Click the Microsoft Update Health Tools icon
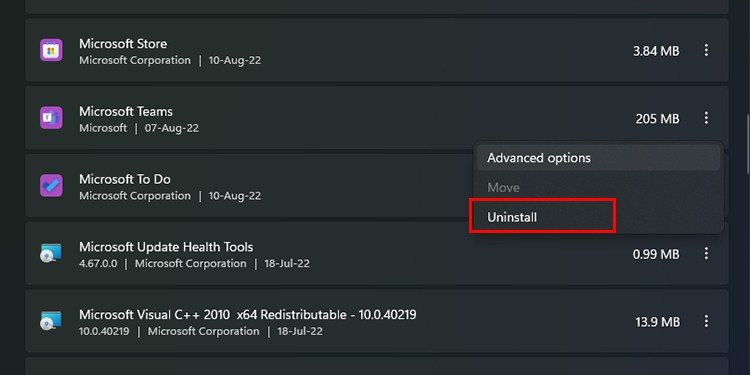Viewport: 750px width, 375px height. point(51,254)
